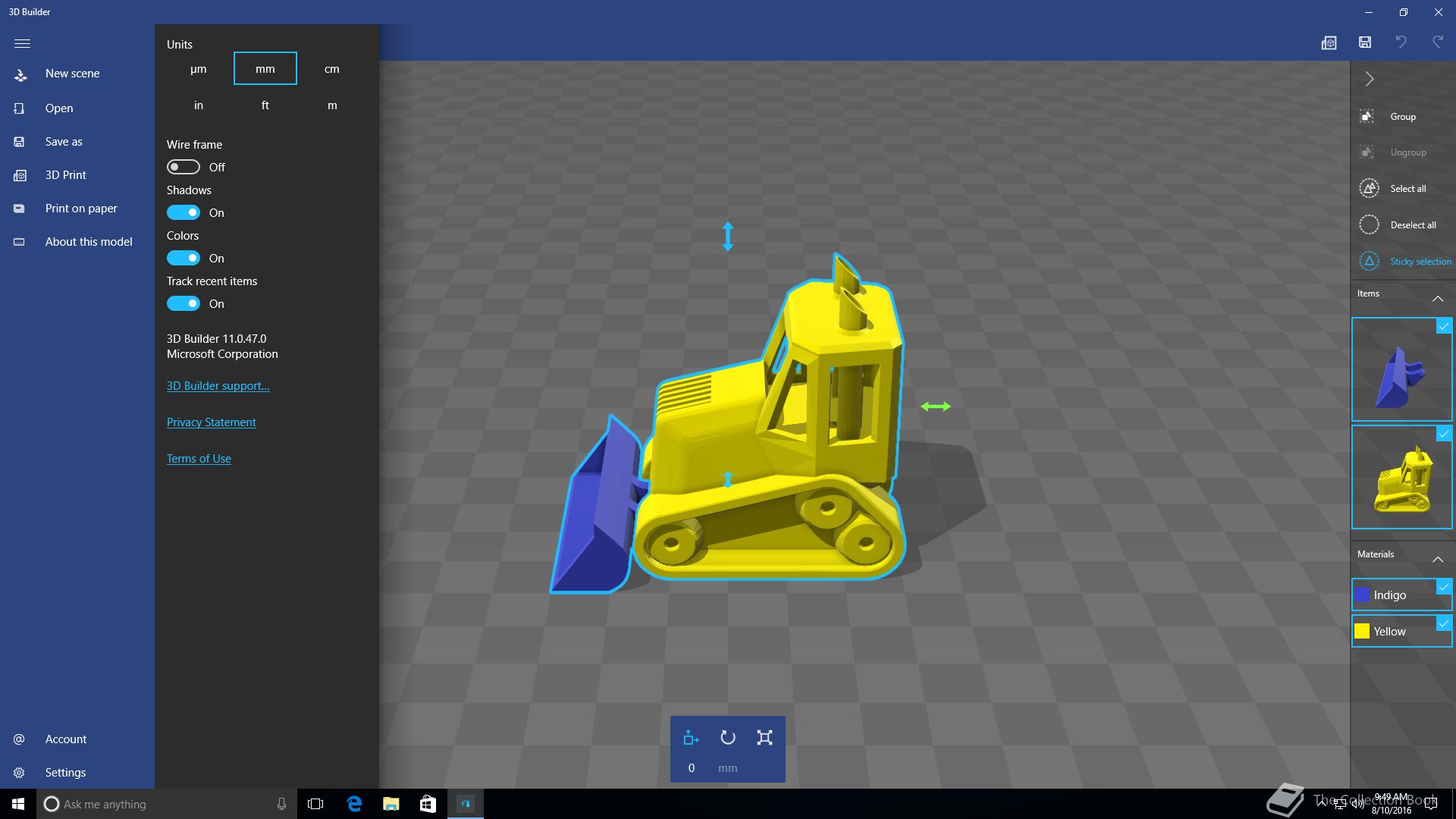Launch Microsoft Edge from taskbar
The image size is (1456, 819).
click(x=354, y=804)
